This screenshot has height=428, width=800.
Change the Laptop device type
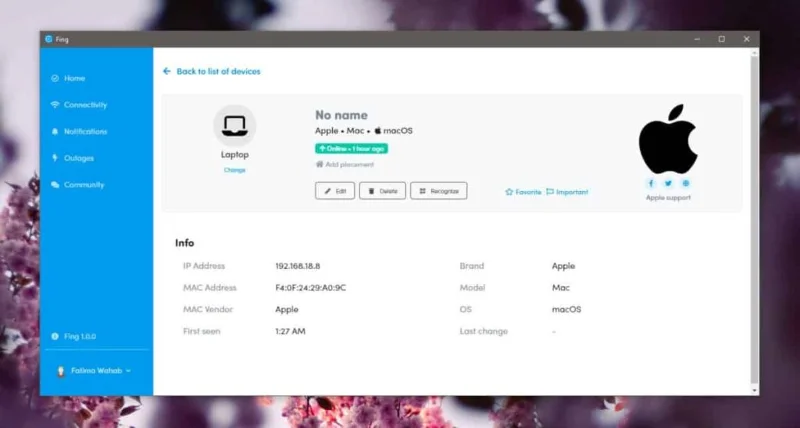point(235,170)
